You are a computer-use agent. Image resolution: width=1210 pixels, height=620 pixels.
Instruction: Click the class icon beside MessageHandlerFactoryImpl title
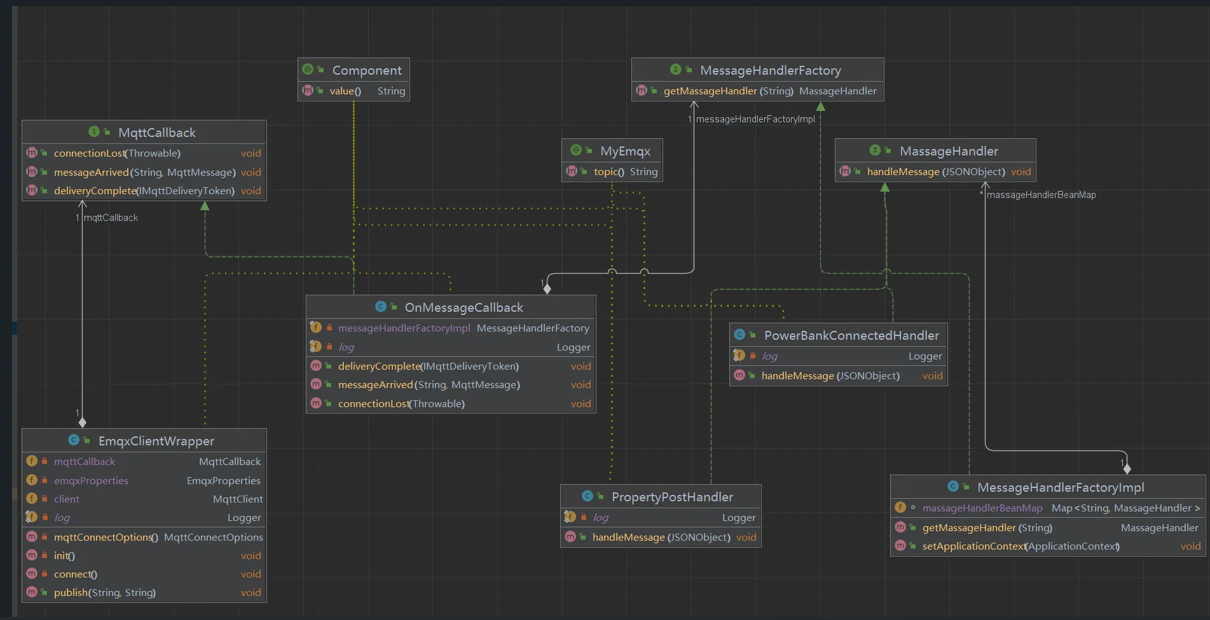pyautogui.click(x=953, y=487)
